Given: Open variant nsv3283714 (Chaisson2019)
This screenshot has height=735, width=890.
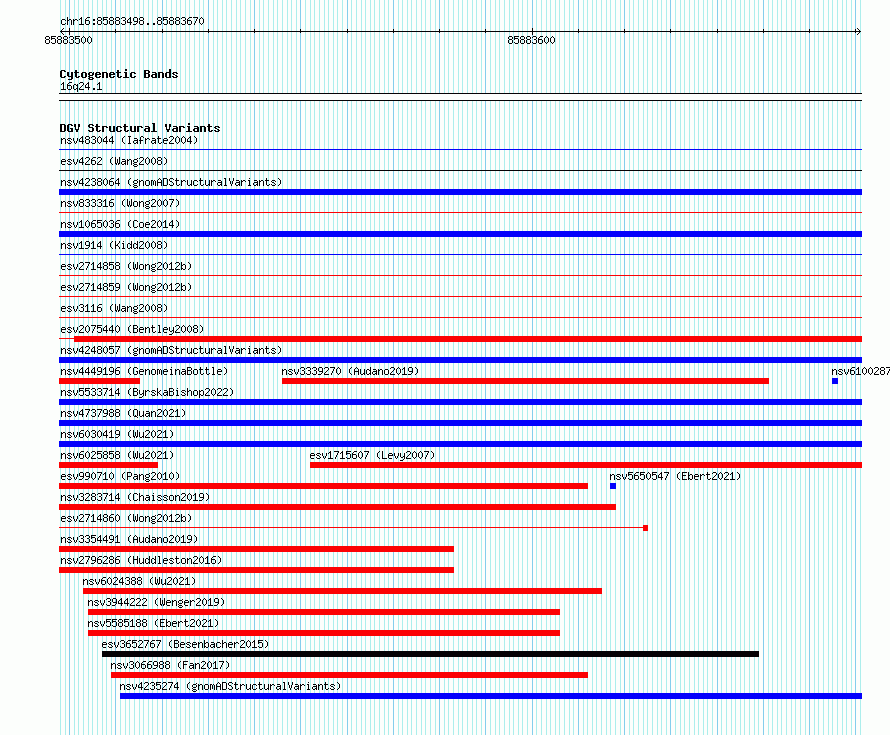Looking at the screenshot, I should coord(135,497).
